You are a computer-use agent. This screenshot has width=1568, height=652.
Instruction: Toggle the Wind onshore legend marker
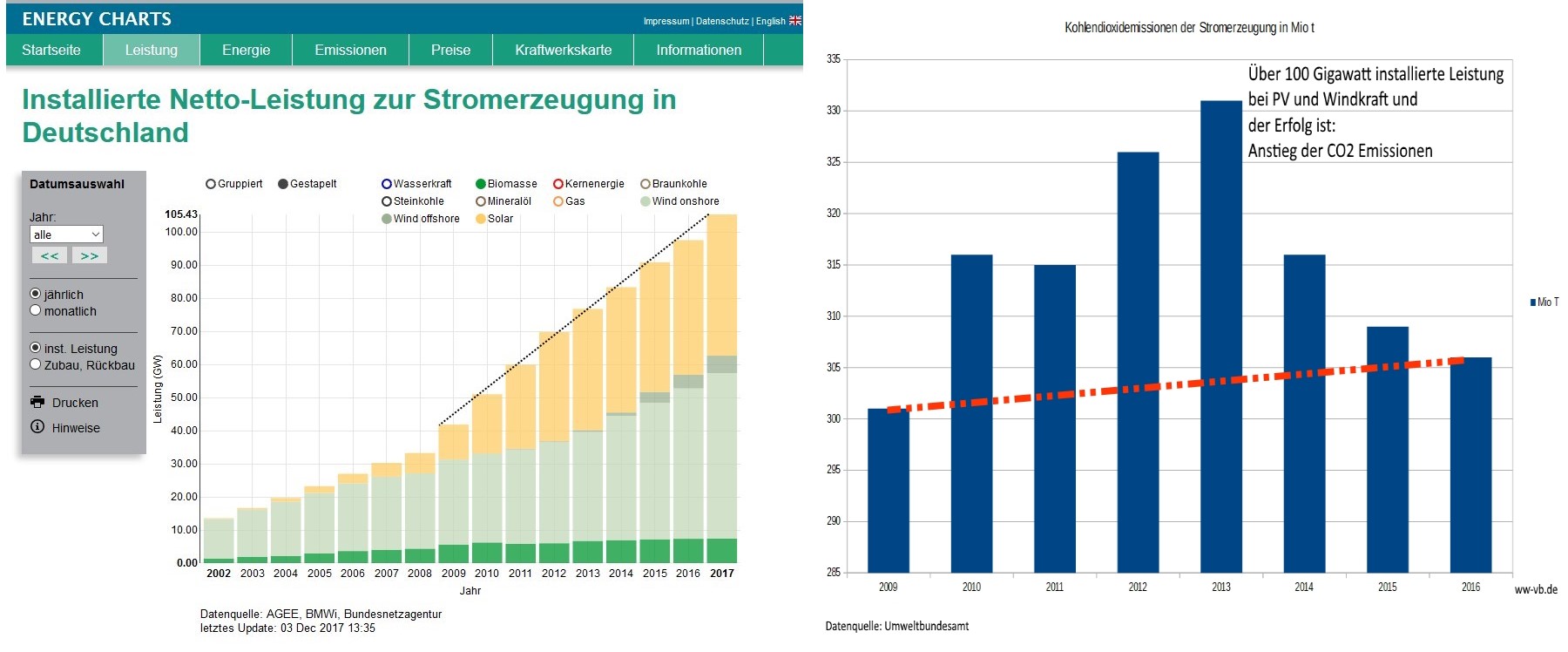[x=645, y=201]
